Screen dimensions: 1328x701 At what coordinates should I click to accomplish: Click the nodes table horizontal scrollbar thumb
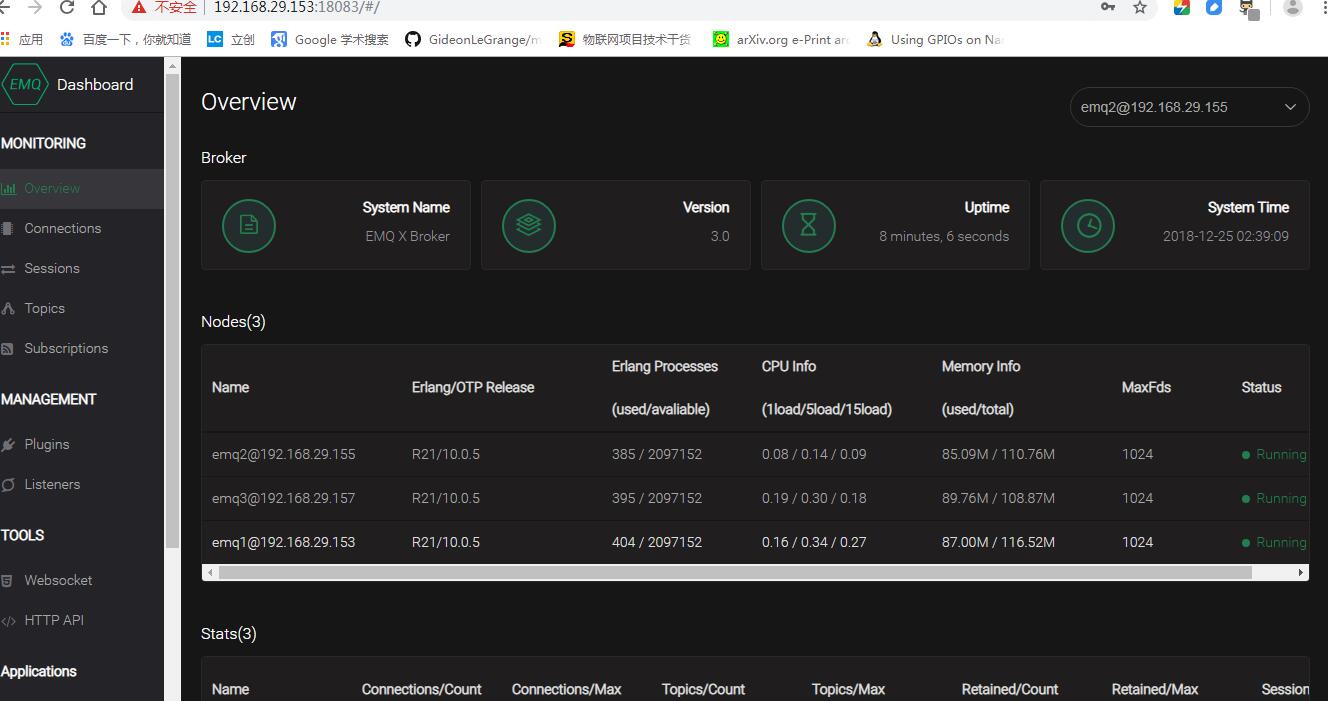735,573
